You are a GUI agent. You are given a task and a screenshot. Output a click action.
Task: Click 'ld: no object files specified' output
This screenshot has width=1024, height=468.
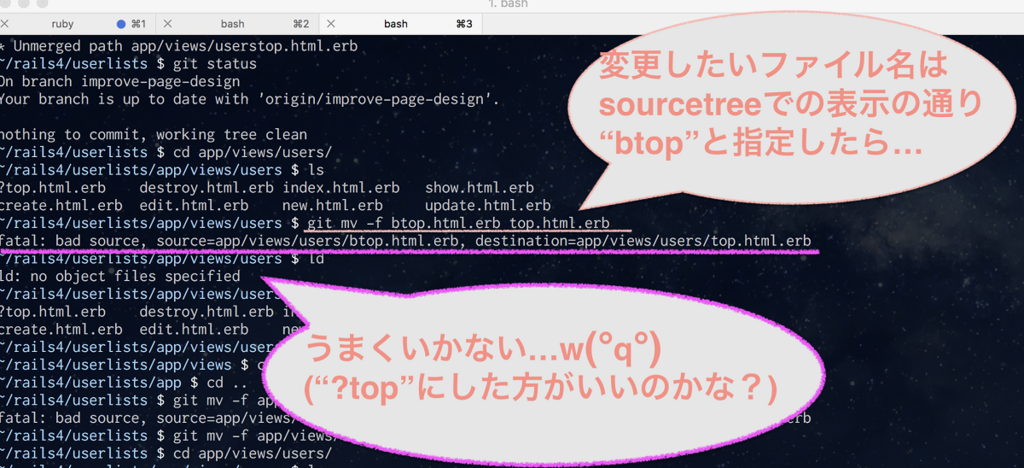[120, 276]
